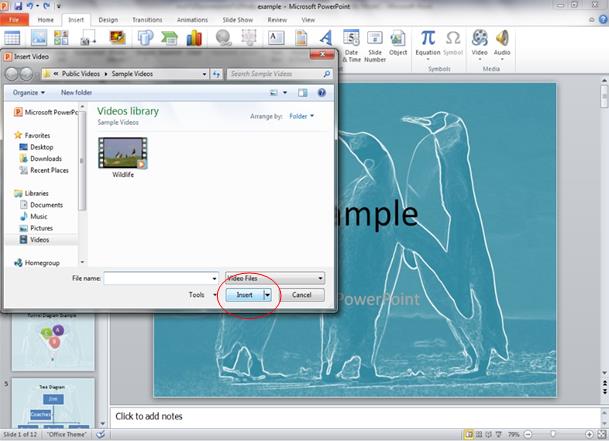The width and height of the screenshot is (609, 441).
Task: Click the Audio speaker icon
Action: tap(502, 40)
